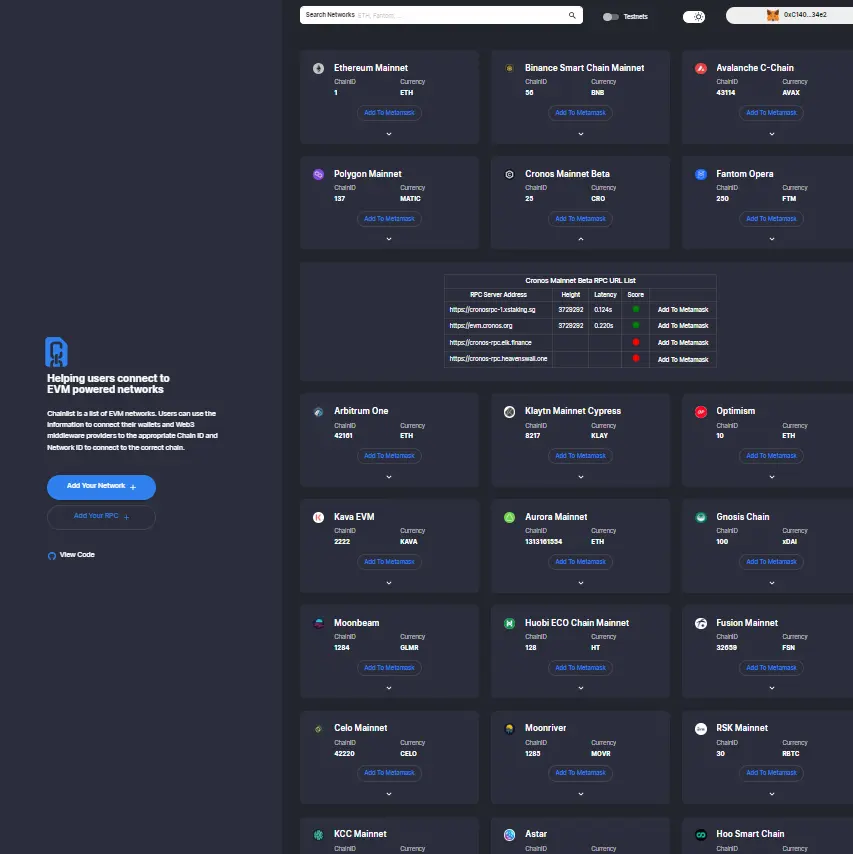
Task: Click the Moonriver logo icon
Action: click(x=509, y=729)
